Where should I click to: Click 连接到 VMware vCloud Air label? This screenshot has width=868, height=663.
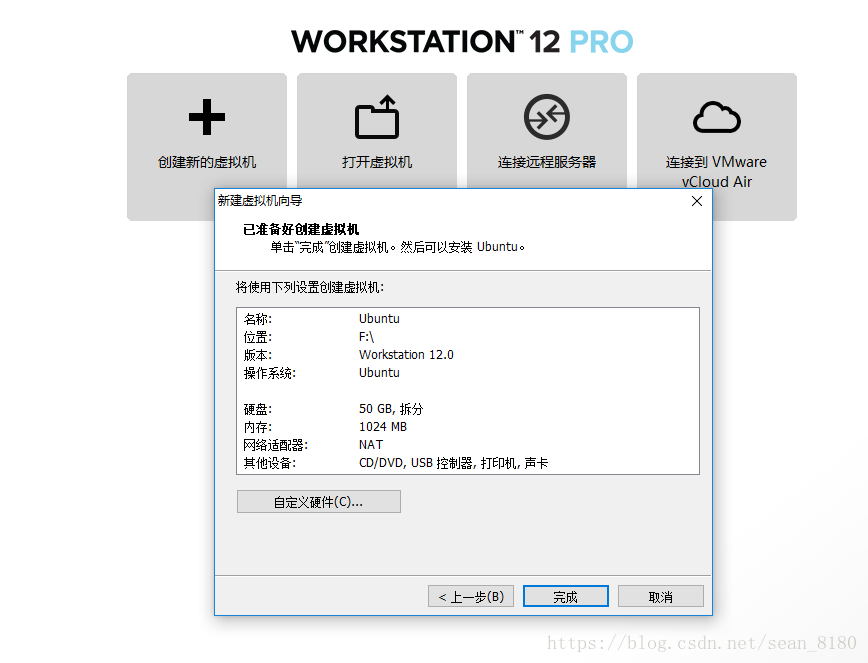tap(716, 172)
